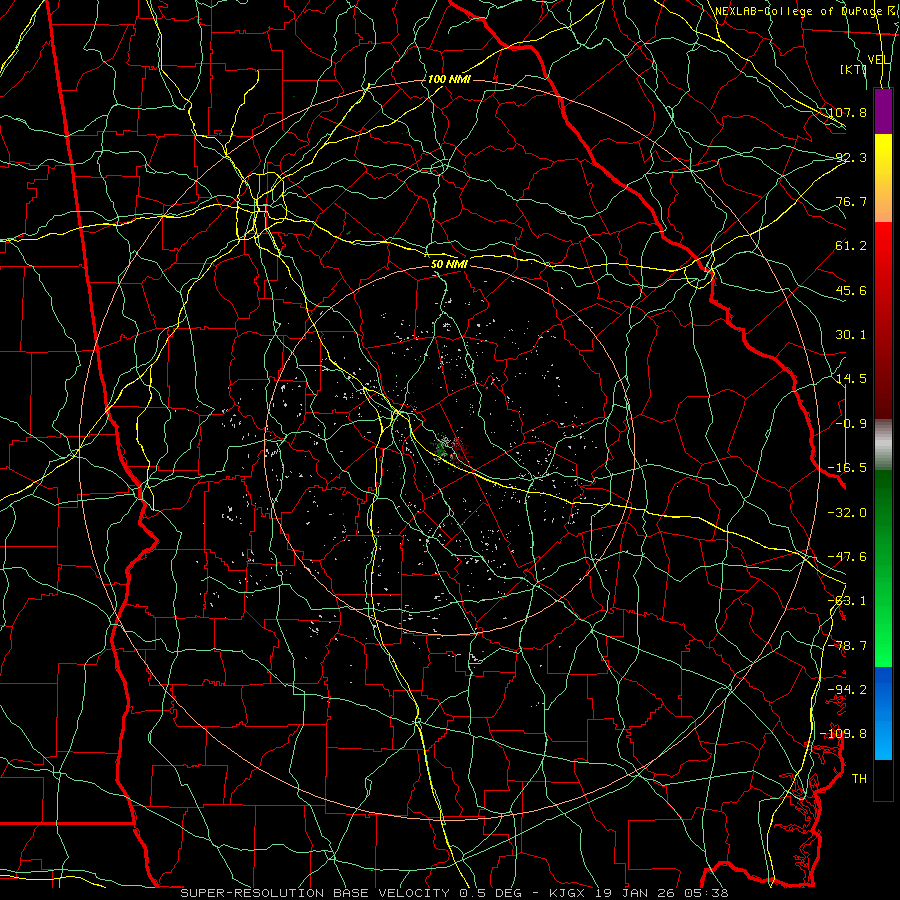Click the "NEXLAB-College of DuPage" header text

(x=798, y=11)
